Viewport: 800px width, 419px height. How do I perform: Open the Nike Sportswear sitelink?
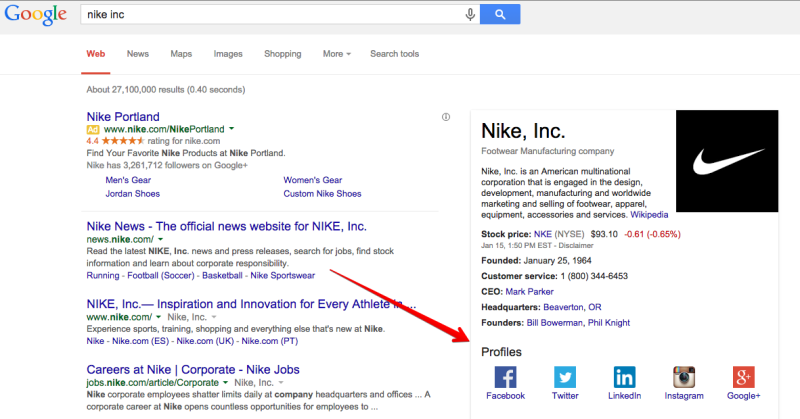[x=283, y=276]
